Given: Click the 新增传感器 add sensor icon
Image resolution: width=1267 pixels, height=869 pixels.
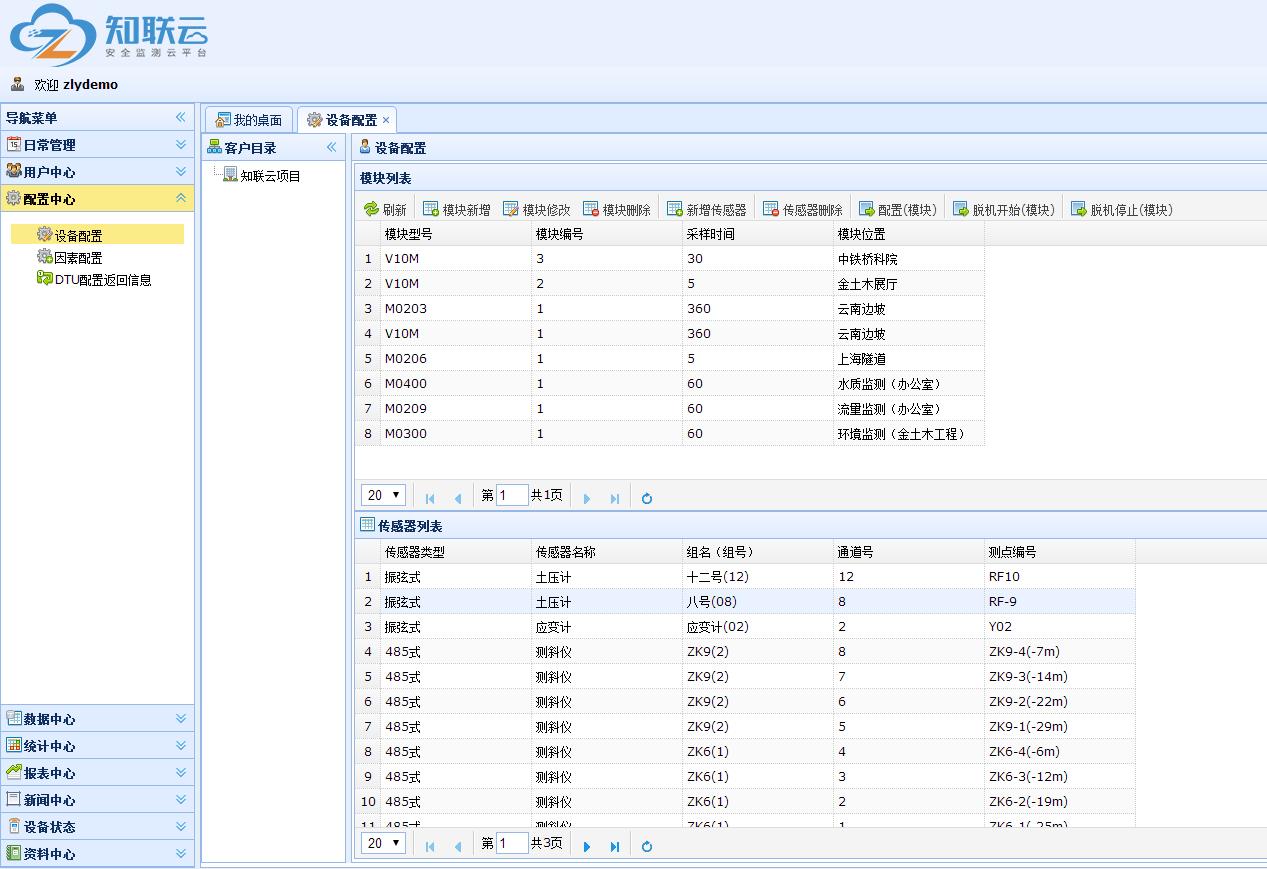Looking at the screenshot, I should pyautogui.click(x=675, y=209).
